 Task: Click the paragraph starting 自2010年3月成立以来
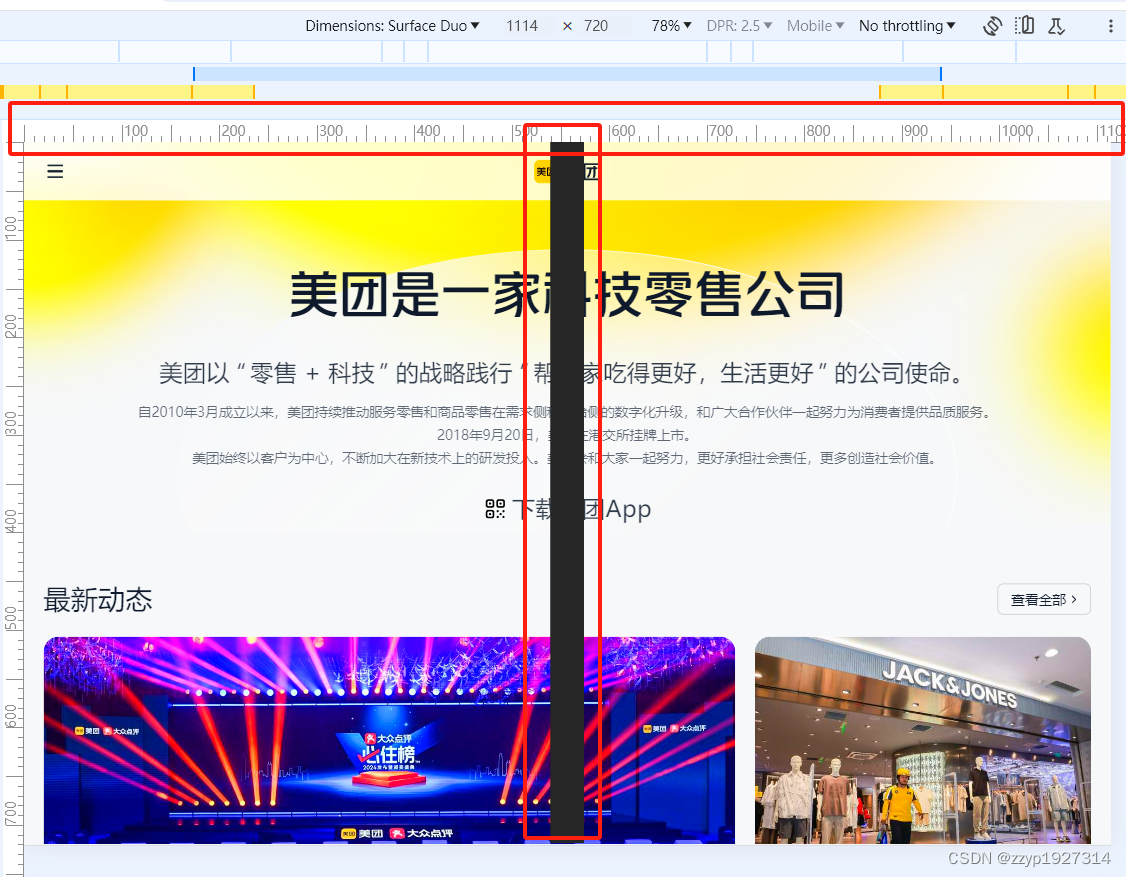coord(565,412)
